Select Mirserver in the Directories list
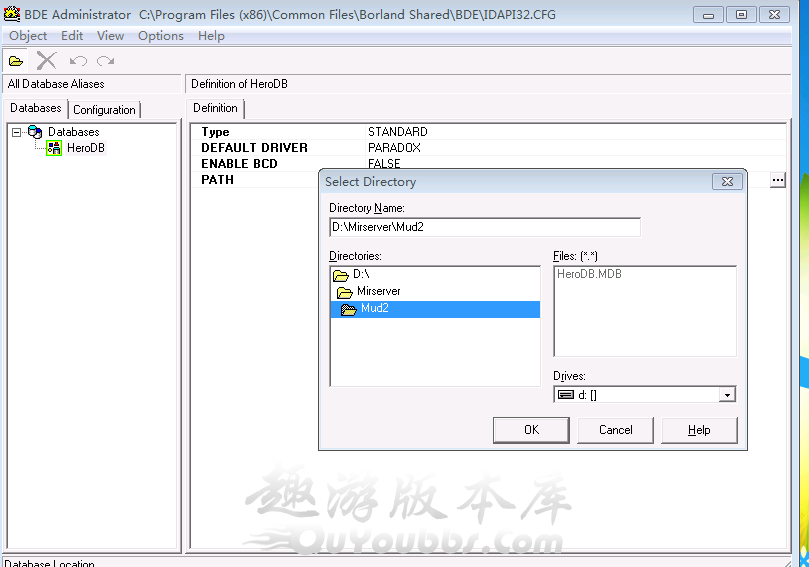This screenshot has width=809, height=567. coord(378,291)
